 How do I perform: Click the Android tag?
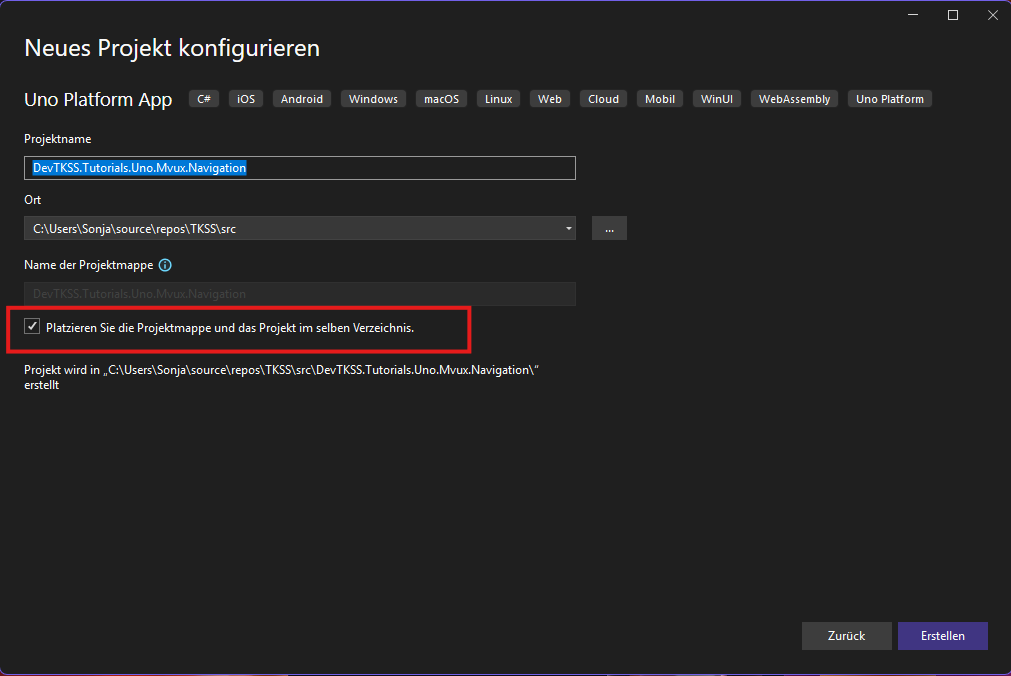[302, 99]
